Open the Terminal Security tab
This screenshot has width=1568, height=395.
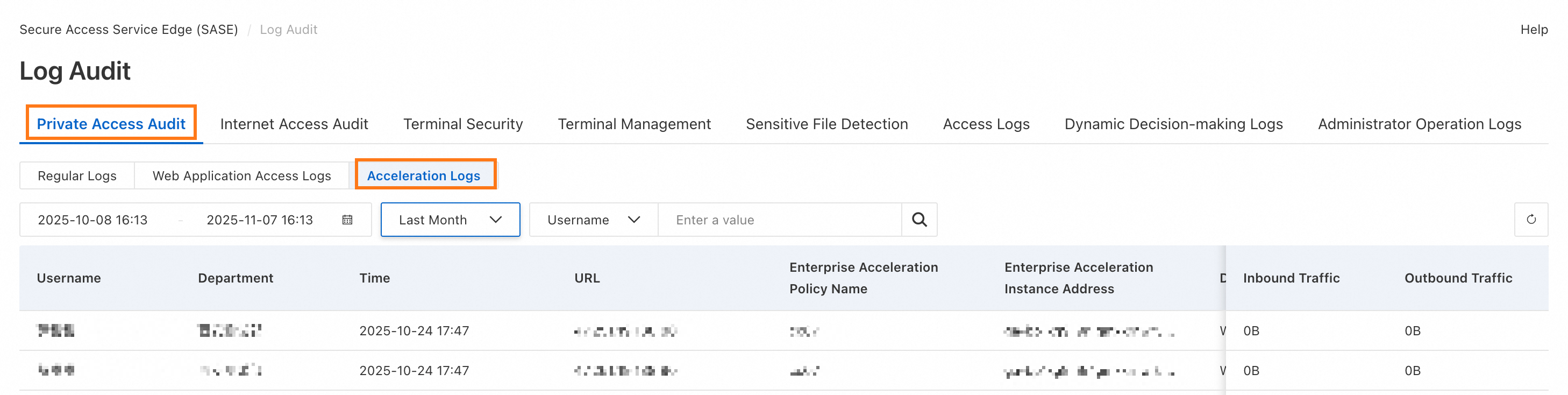point(462,124)
